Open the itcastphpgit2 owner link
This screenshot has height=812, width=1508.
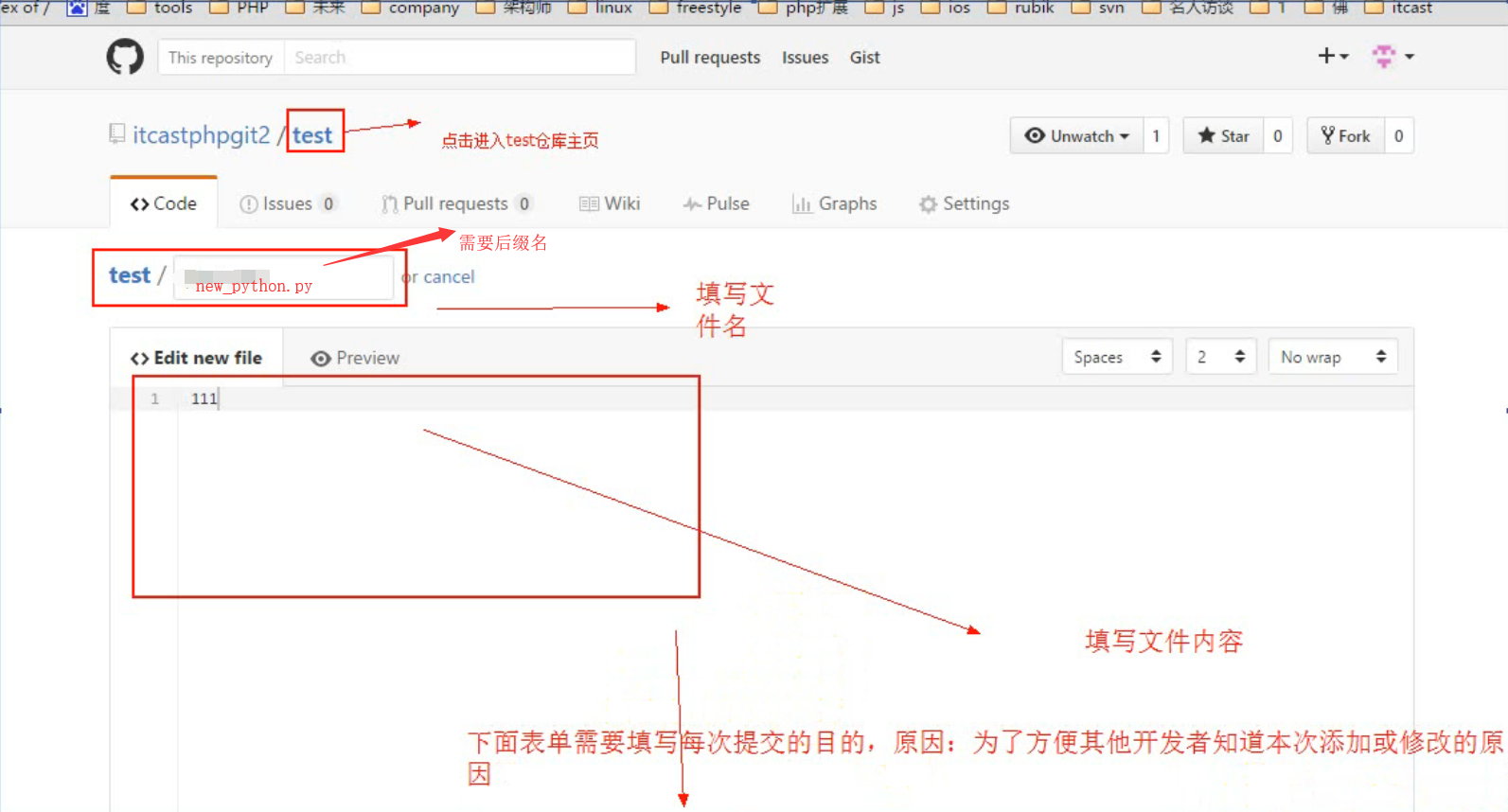coord(202,135)
